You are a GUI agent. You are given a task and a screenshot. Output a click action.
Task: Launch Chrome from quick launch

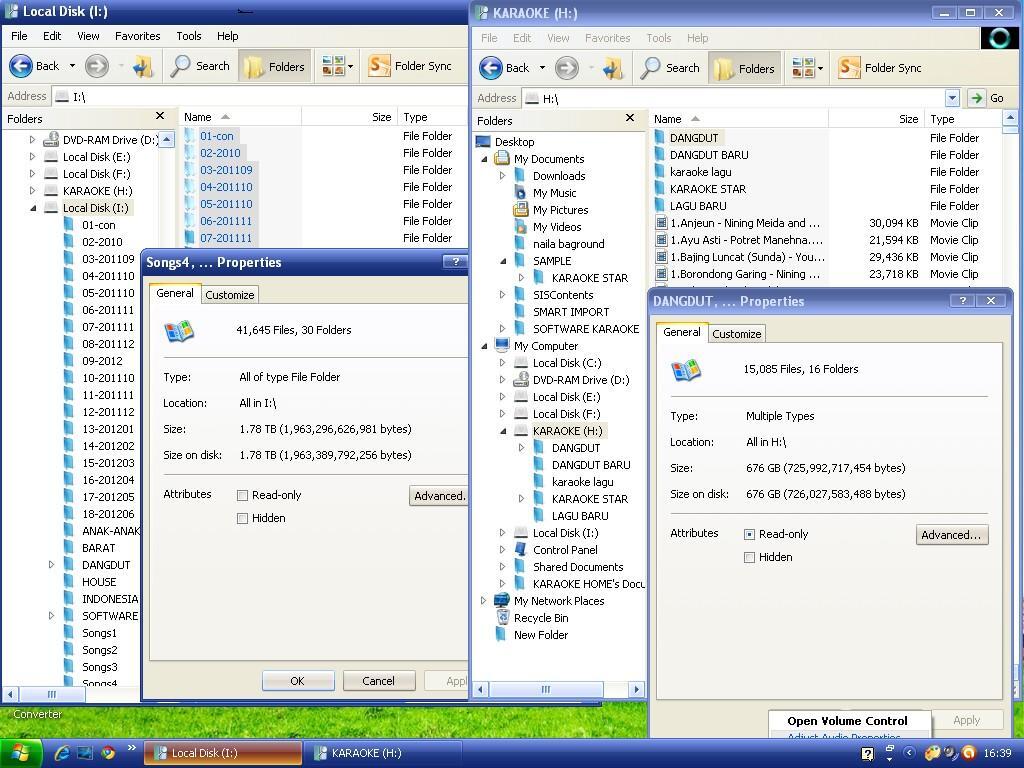point(108,753)
